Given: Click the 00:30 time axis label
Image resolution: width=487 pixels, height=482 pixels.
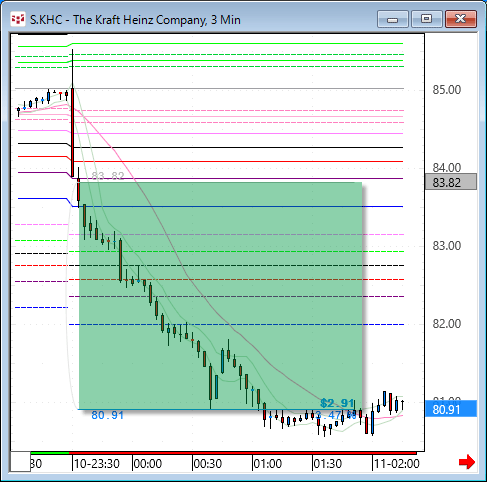Looking at the screenshot, I should pyautogui.click(x=208, y=463).
